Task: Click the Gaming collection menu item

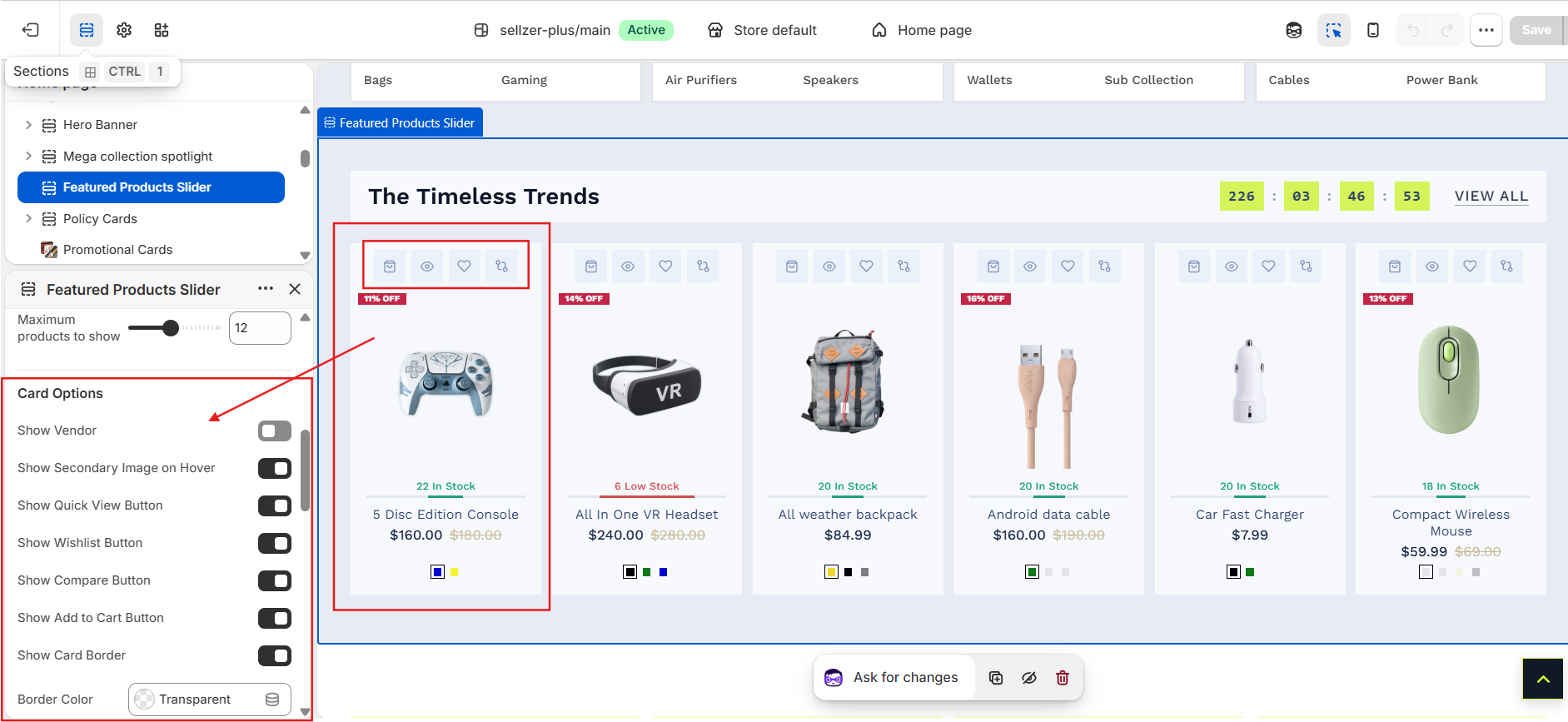Action: pos(525,80)
